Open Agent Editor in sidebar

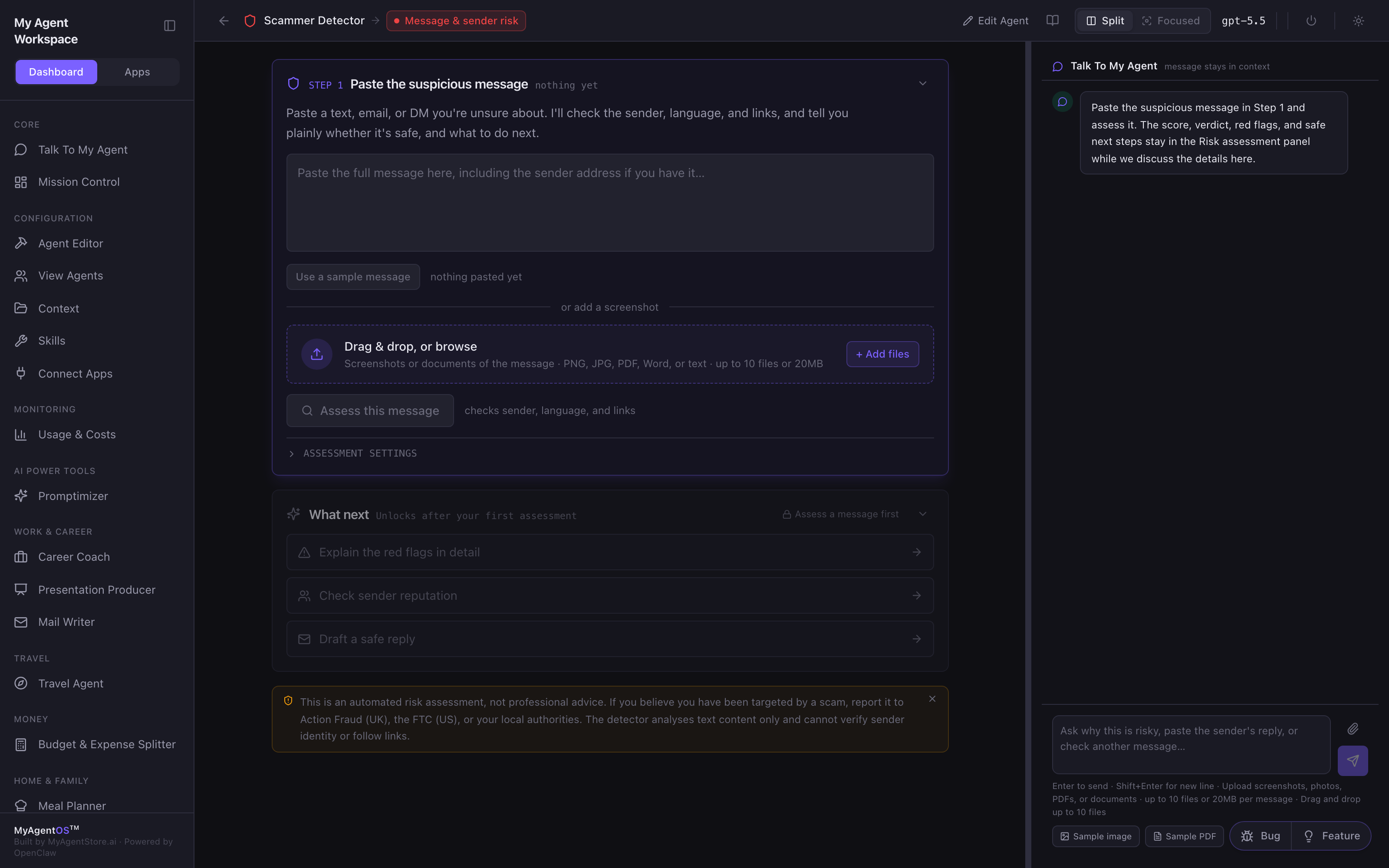[96, 243]
